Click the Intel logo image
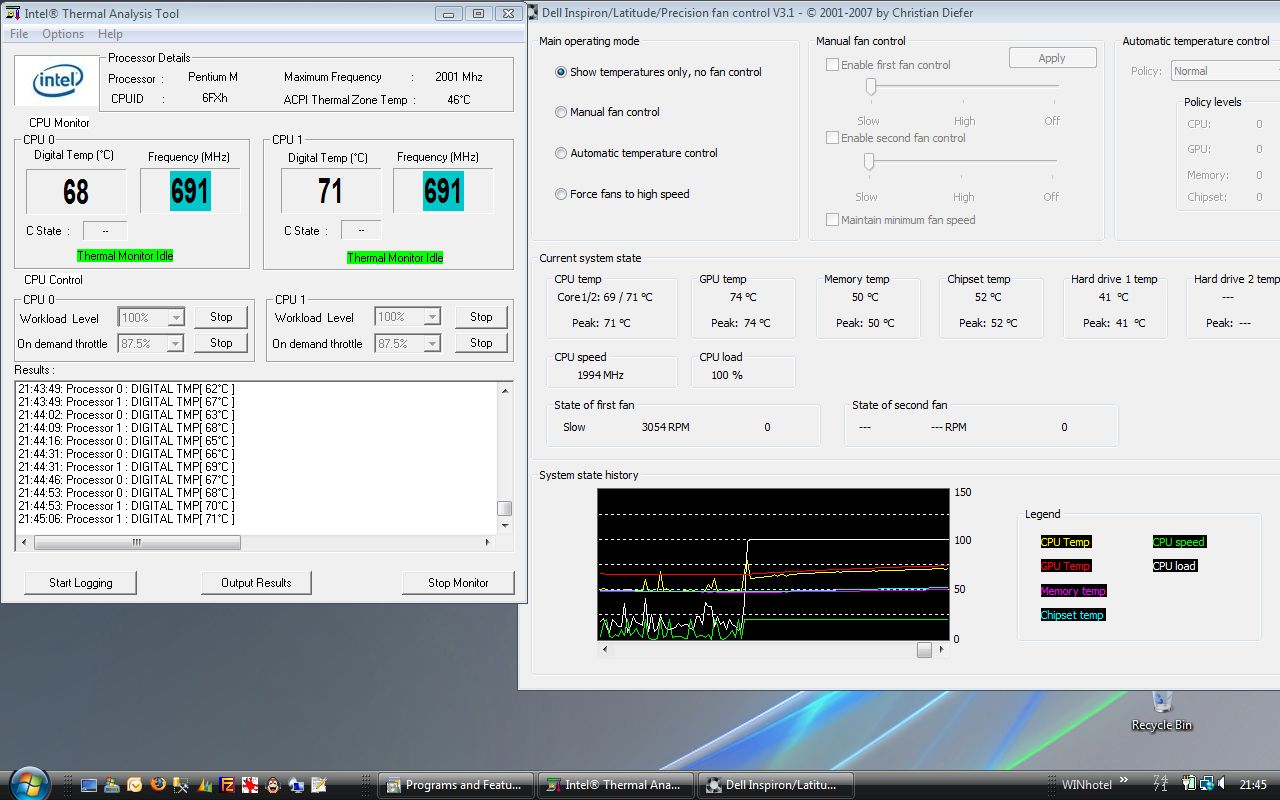The width and height of the screenshot is (1280, 800). tap(57, 81)
